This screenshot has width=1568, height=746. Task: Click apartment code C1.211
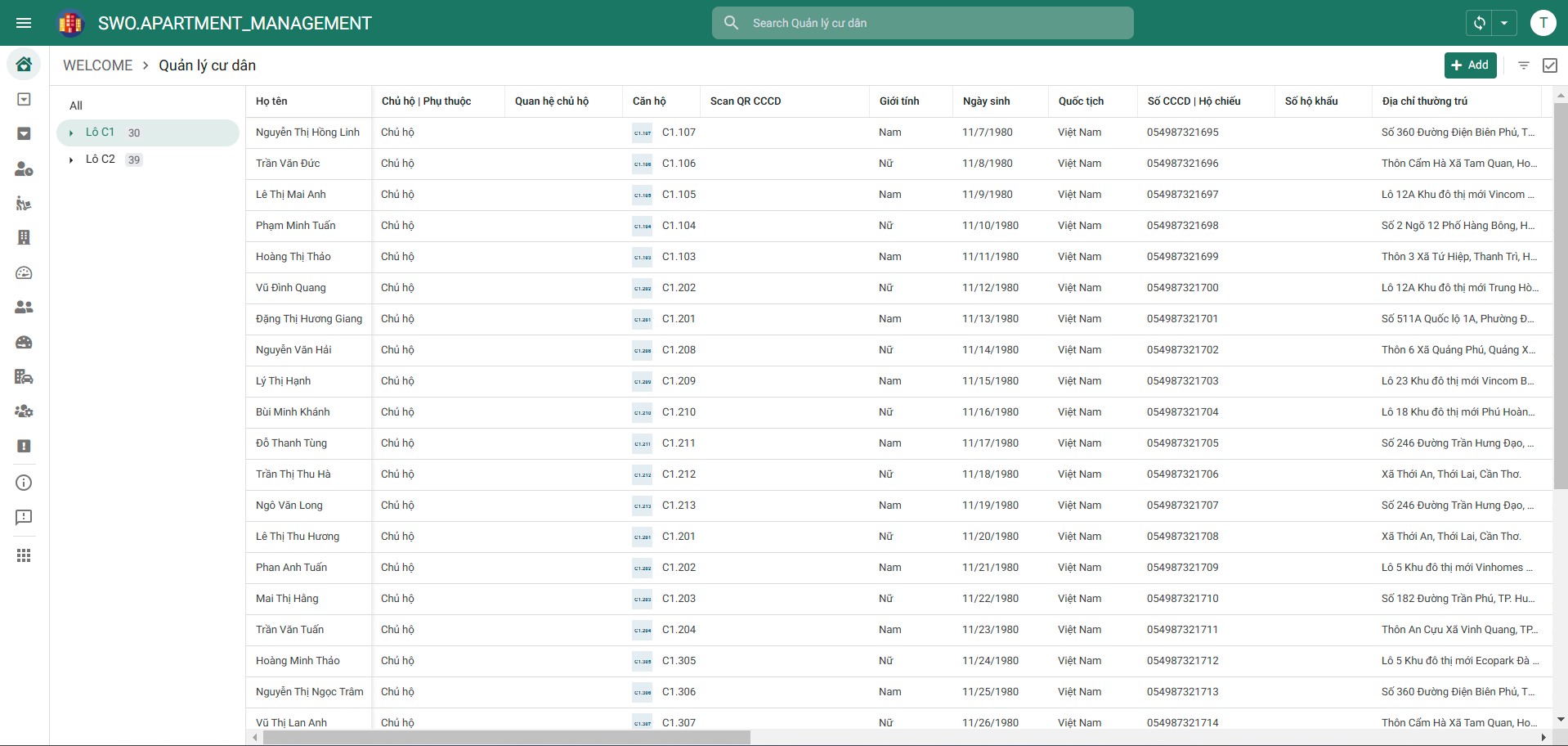click(x=679, y=443)
